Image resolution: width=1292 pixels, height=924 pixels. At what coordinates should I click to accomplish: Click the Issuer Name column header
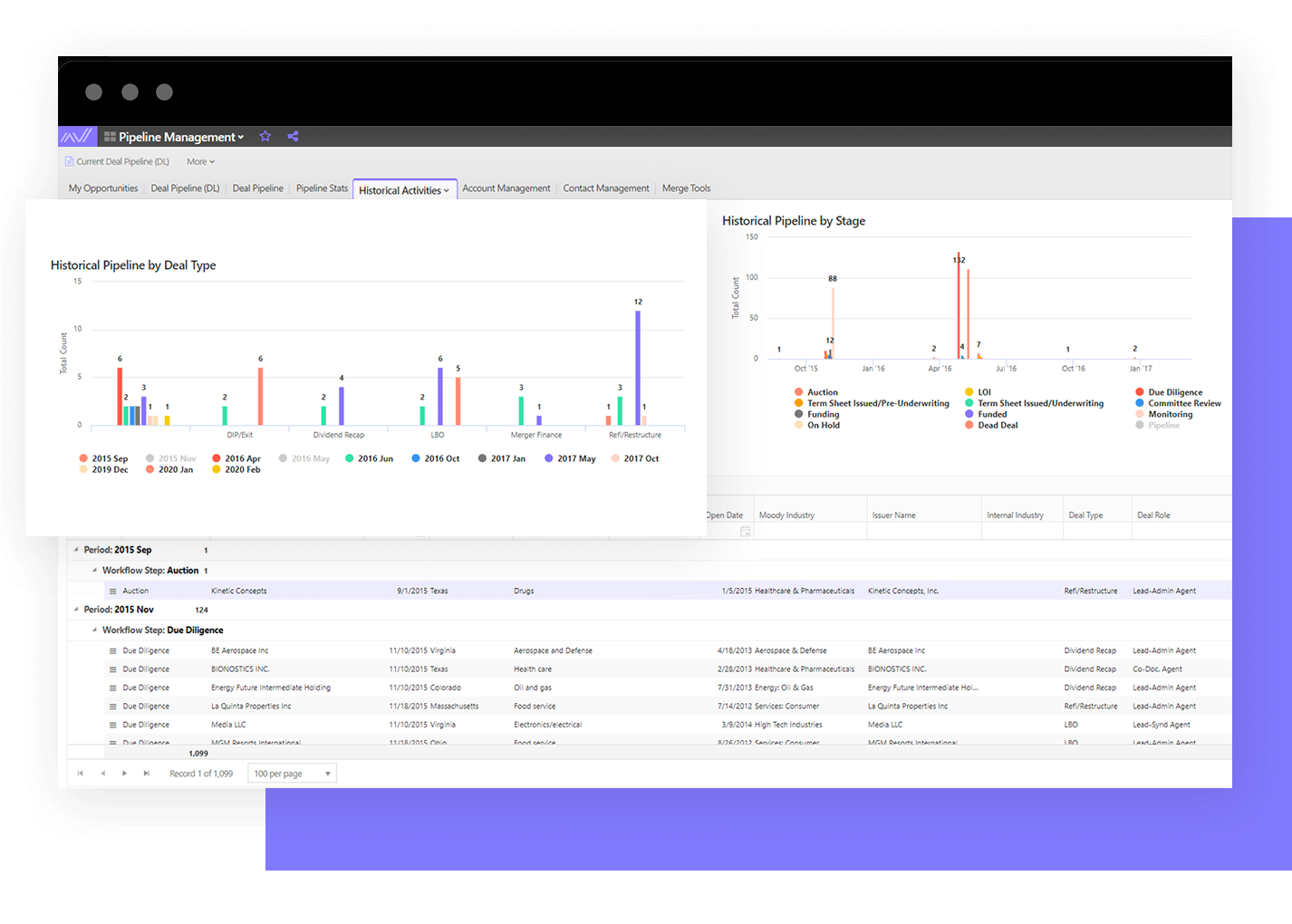pyautogui.click(x=894, y=515)
